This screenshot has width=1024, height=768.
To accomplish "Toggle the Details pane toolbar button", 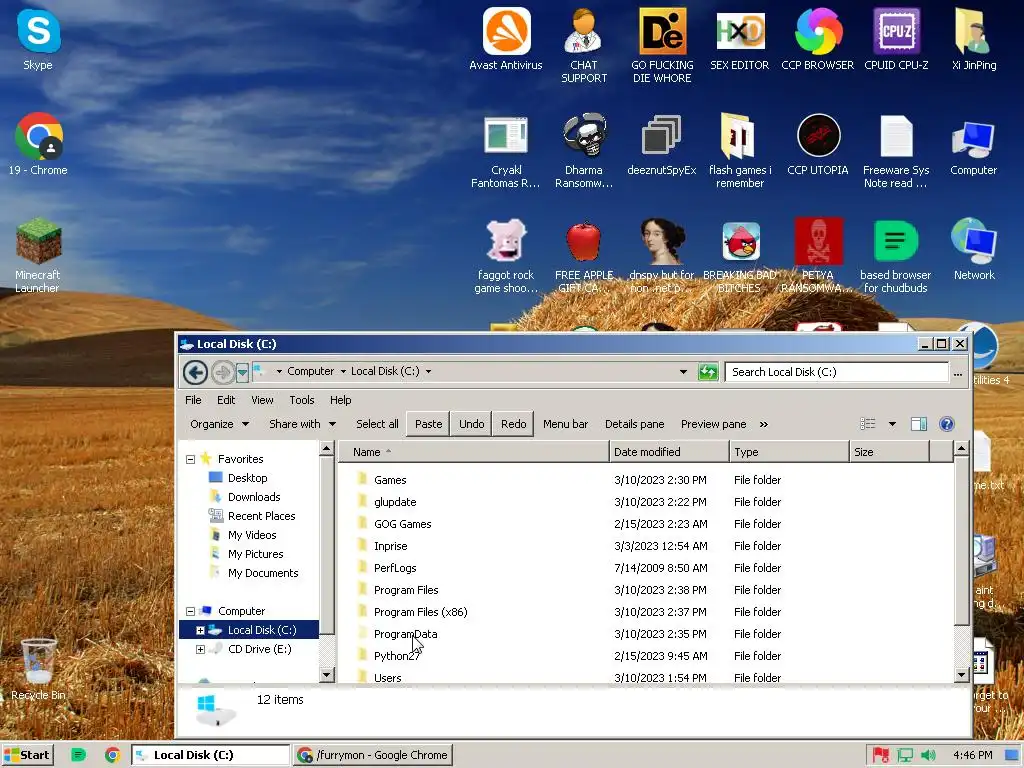I will 634,424.
